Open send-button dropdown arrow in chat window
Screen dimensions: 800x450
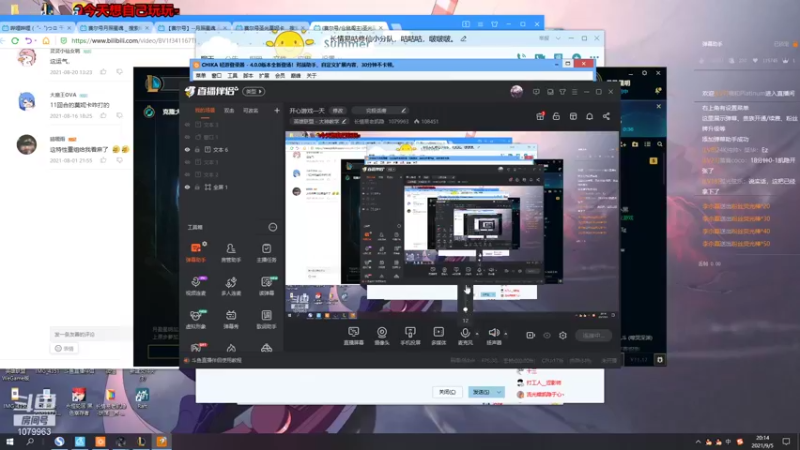point(499,392)
